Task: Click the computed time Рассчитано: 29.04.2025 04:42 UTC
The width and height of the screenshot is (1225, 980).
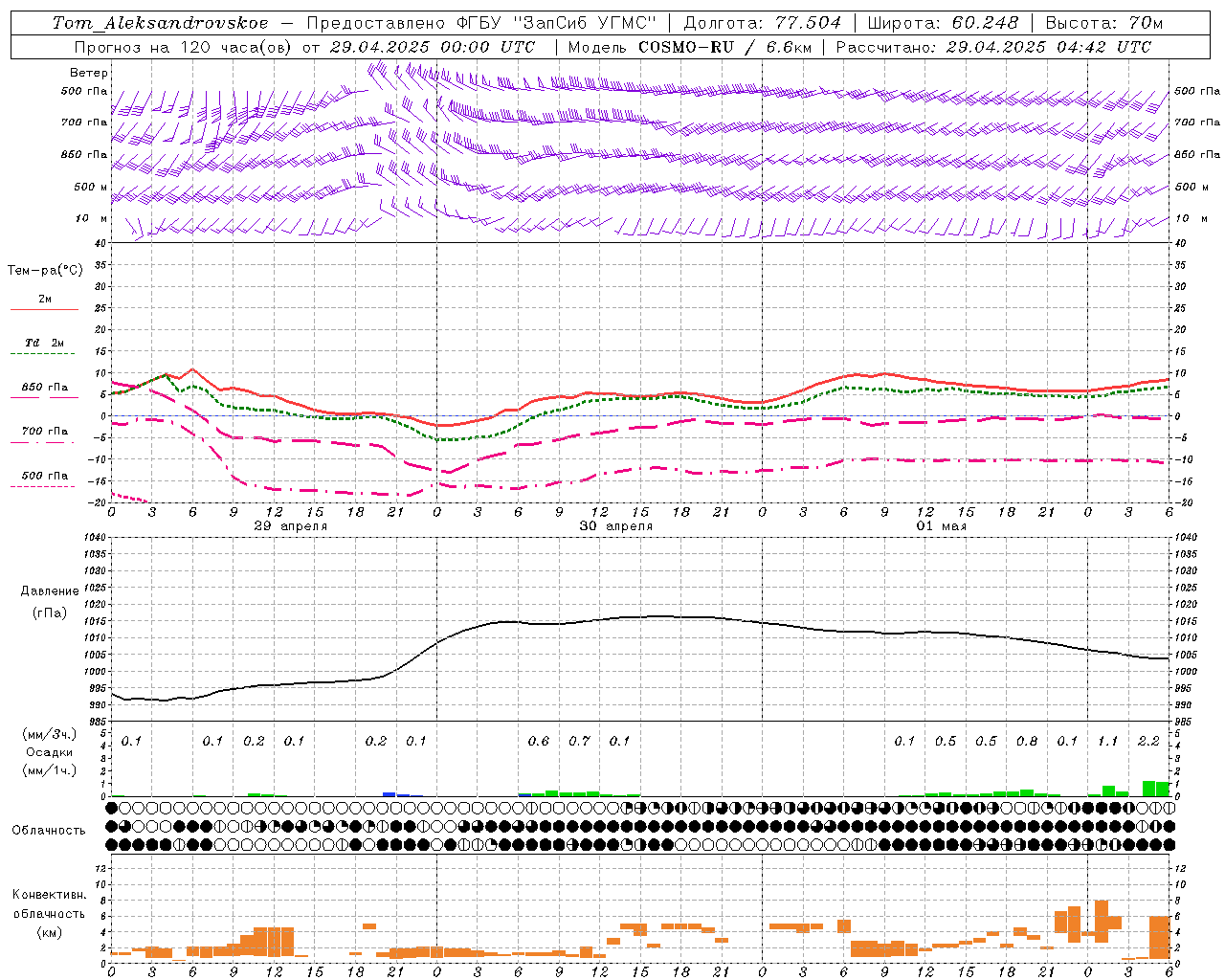Action: (x=994, y=47)
